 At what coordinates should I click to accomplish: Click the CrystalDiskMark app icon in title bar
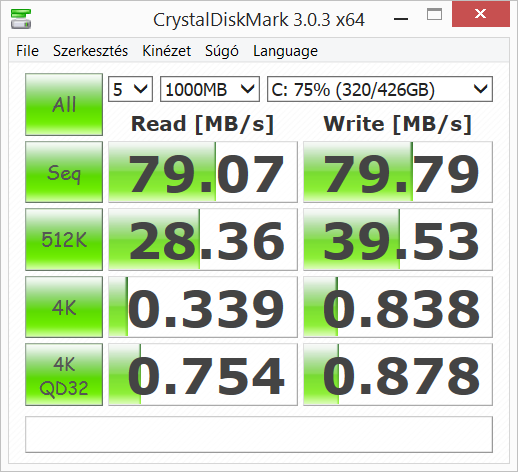coord(21,19)
